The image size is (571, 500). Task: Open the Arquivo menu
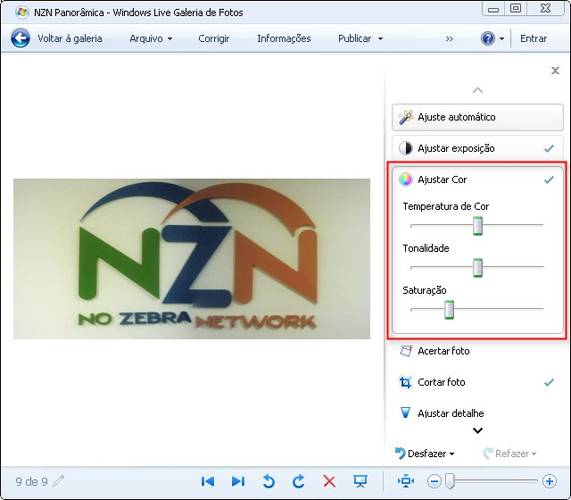(x=150, y=39)
